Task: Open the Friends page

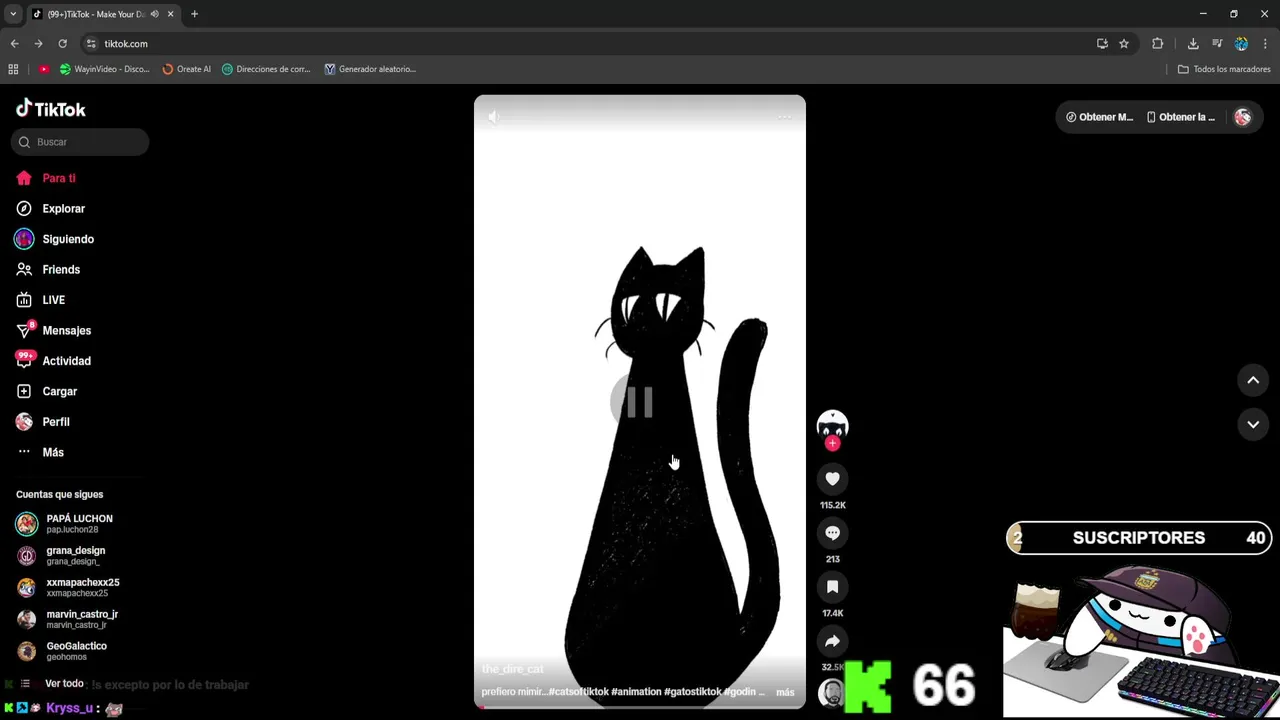Action: coord(47,270)
